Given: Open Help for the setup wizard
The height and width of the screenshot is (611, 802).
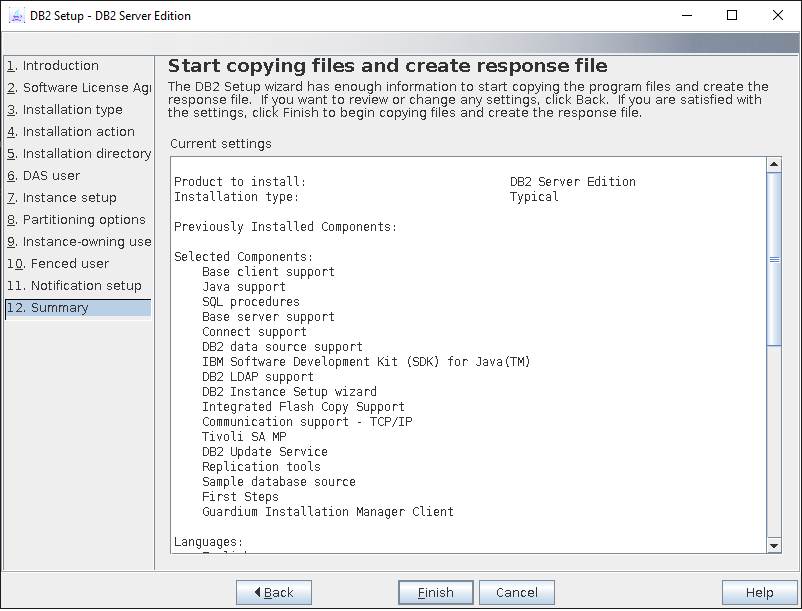Looking at the screenshot, I should pyautogui.click(x=759, y=592).
